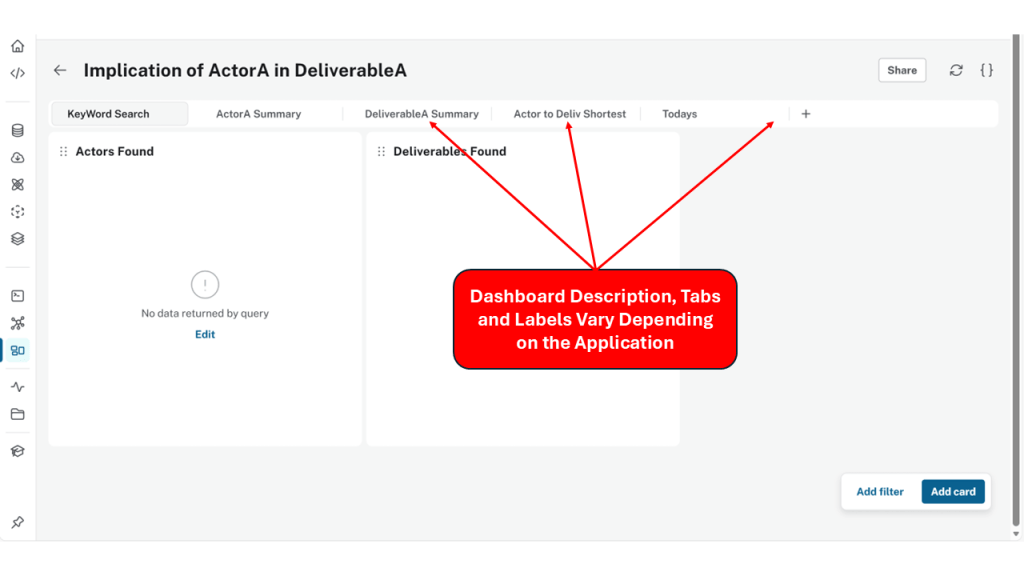Select the Todays tab
The image size is (1024, 576).
click(x=679, y=114)
